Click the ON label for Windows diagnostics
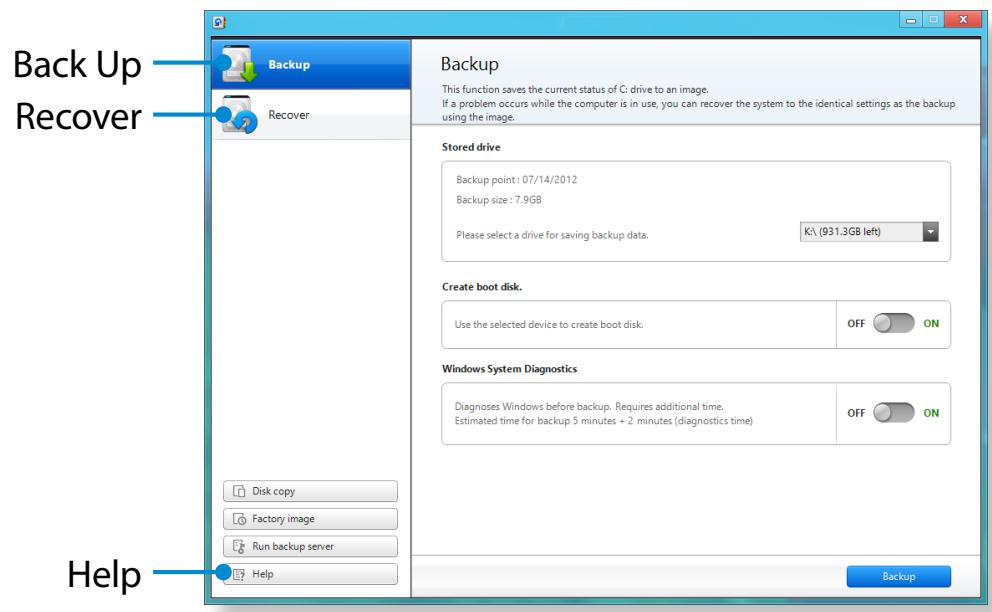992x612 pixels. pyautogui.click(x=931, y=413)
